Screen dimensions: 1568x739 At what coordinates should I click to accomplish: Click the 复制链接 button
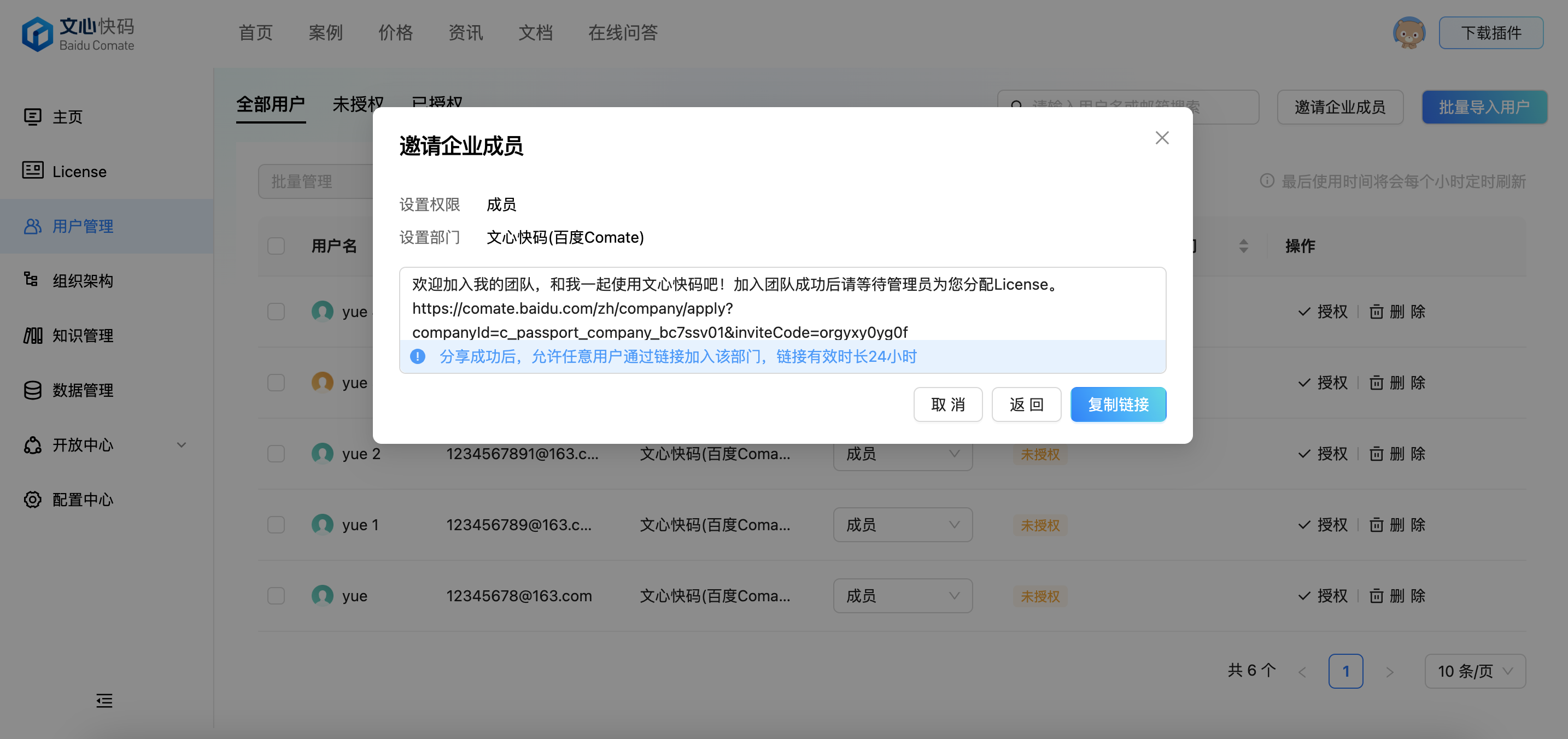[1118, 405]
